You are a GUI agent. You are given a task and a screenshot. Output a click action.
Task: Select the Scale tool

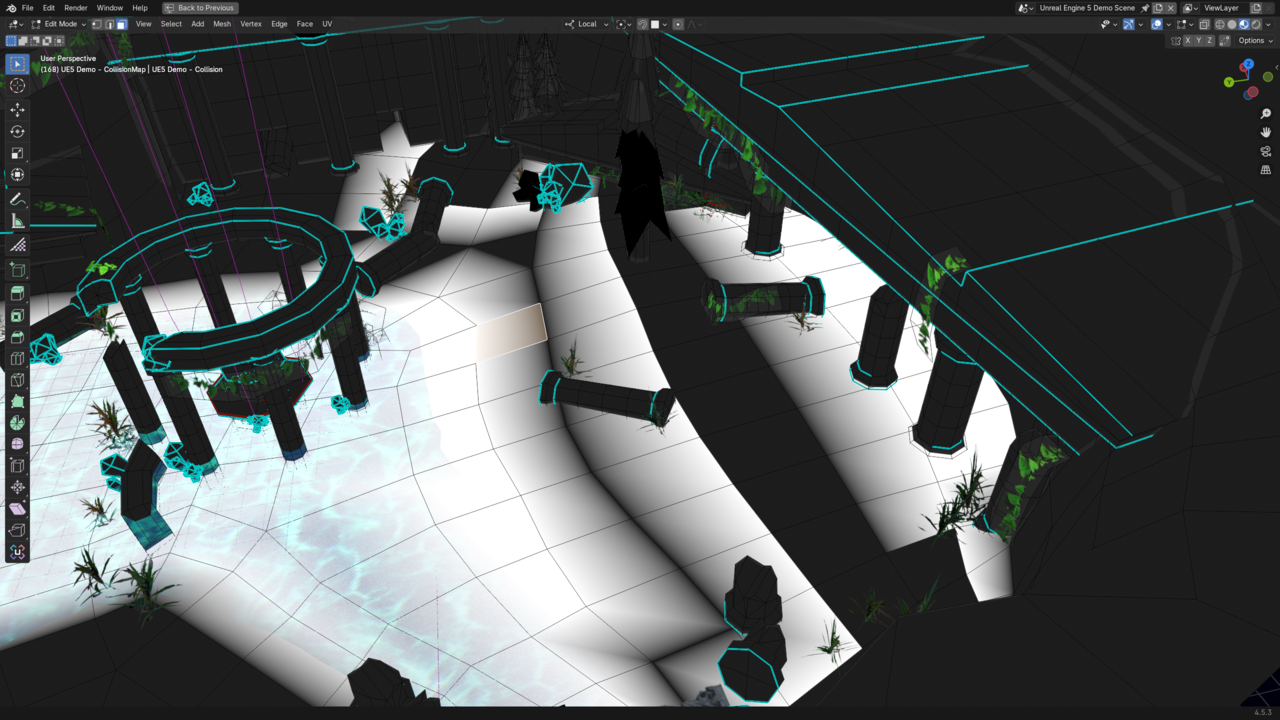pos(17,154)
